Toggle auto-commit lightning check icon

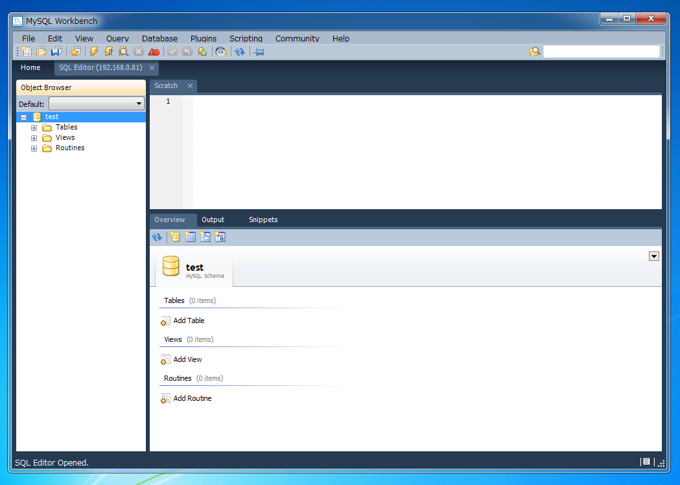[202, 52]
